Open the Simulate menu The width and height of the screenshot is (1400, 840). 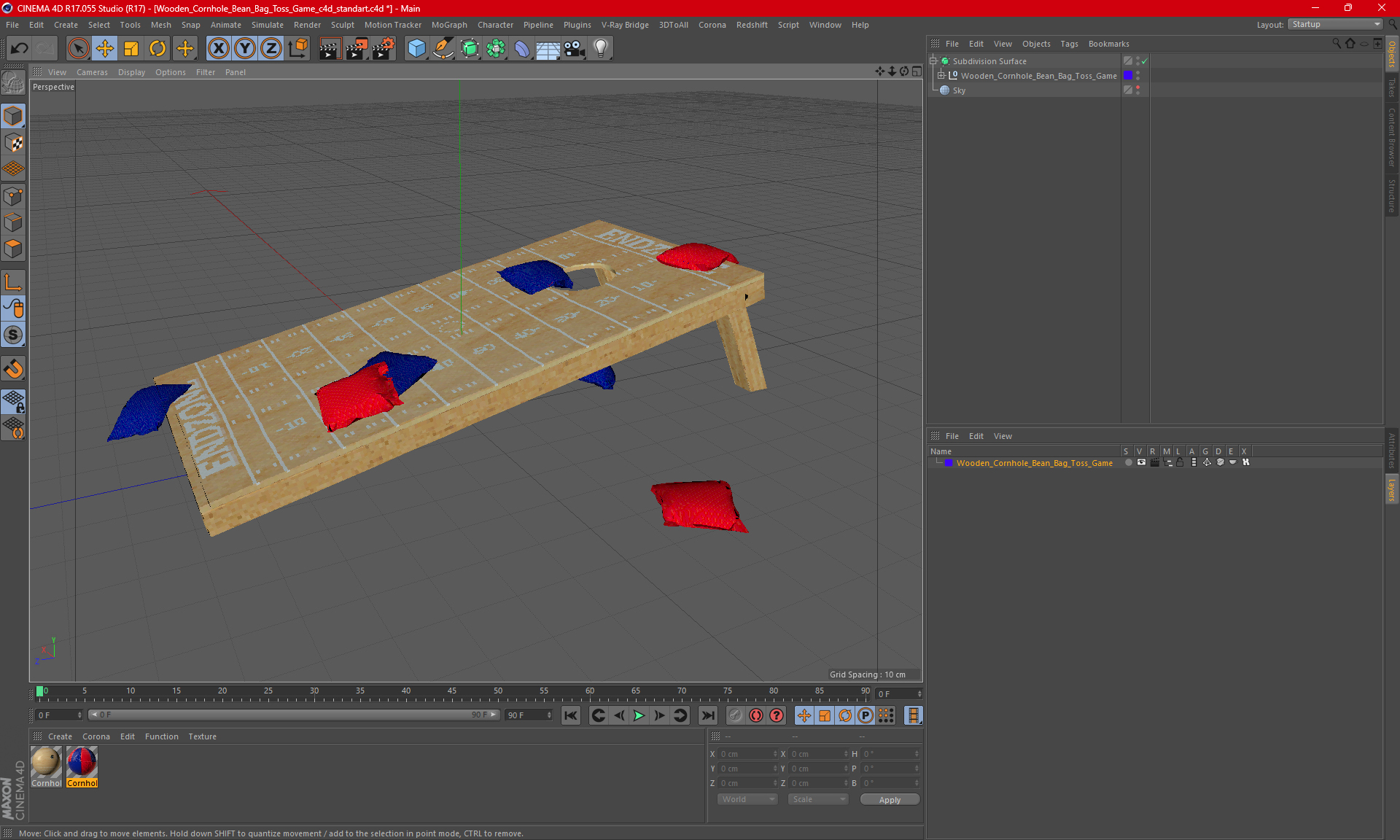click(x=268, y=25)
